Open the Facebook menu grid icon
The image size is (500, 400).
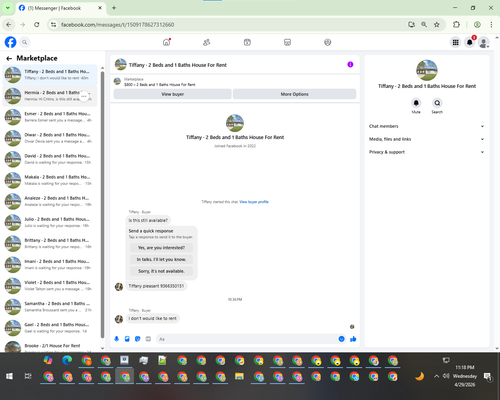455,42
